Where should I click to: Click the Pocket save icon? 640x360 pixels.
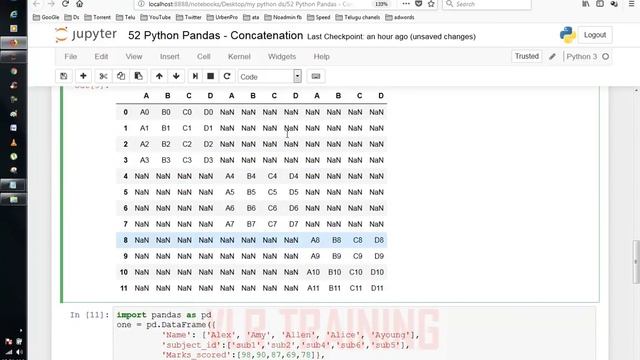pos(418,4)
